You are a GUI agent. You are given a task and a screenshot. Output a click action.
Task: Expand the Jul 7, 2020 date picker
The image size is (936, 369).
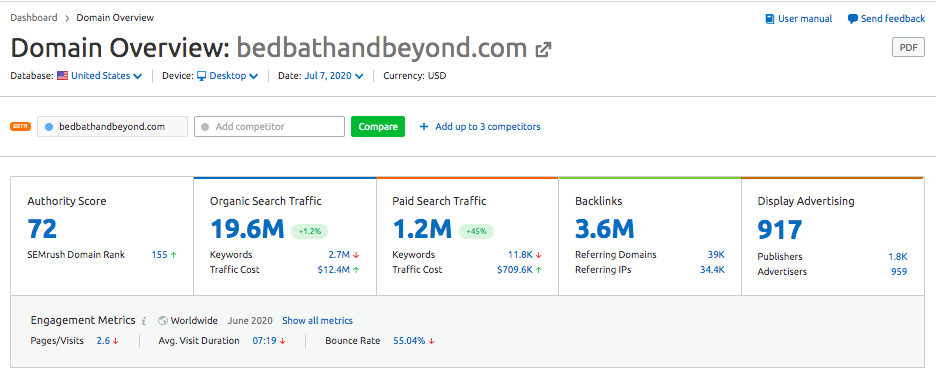click(334, 76)
